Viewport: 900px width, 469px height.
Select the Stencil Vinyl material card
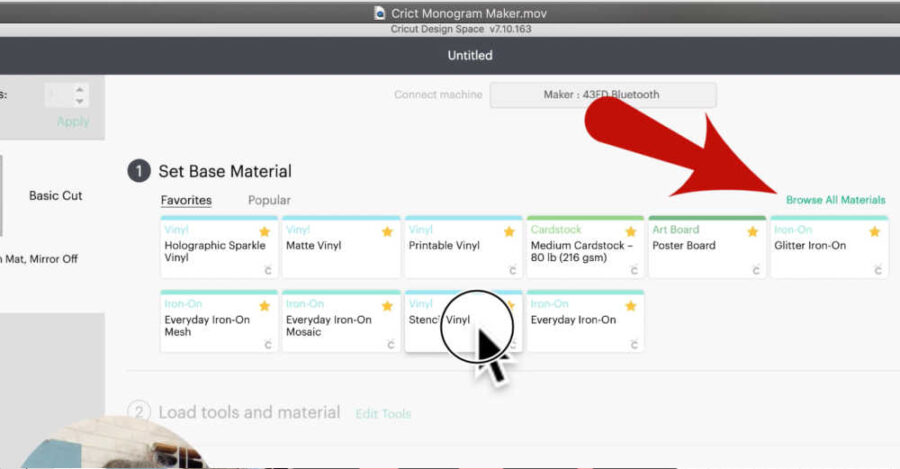[x=463, y=321]
